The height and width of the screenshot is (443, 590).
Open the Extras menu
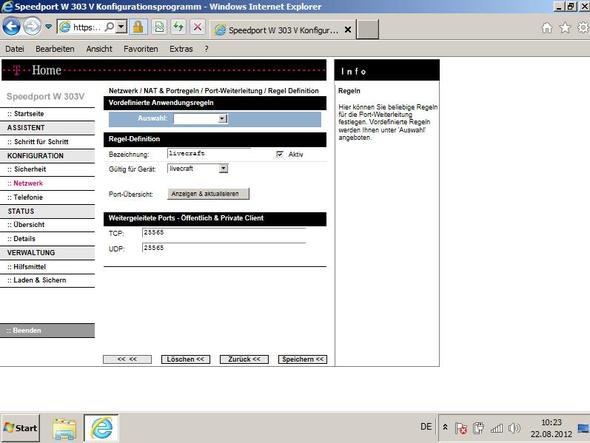coord(181,49)
